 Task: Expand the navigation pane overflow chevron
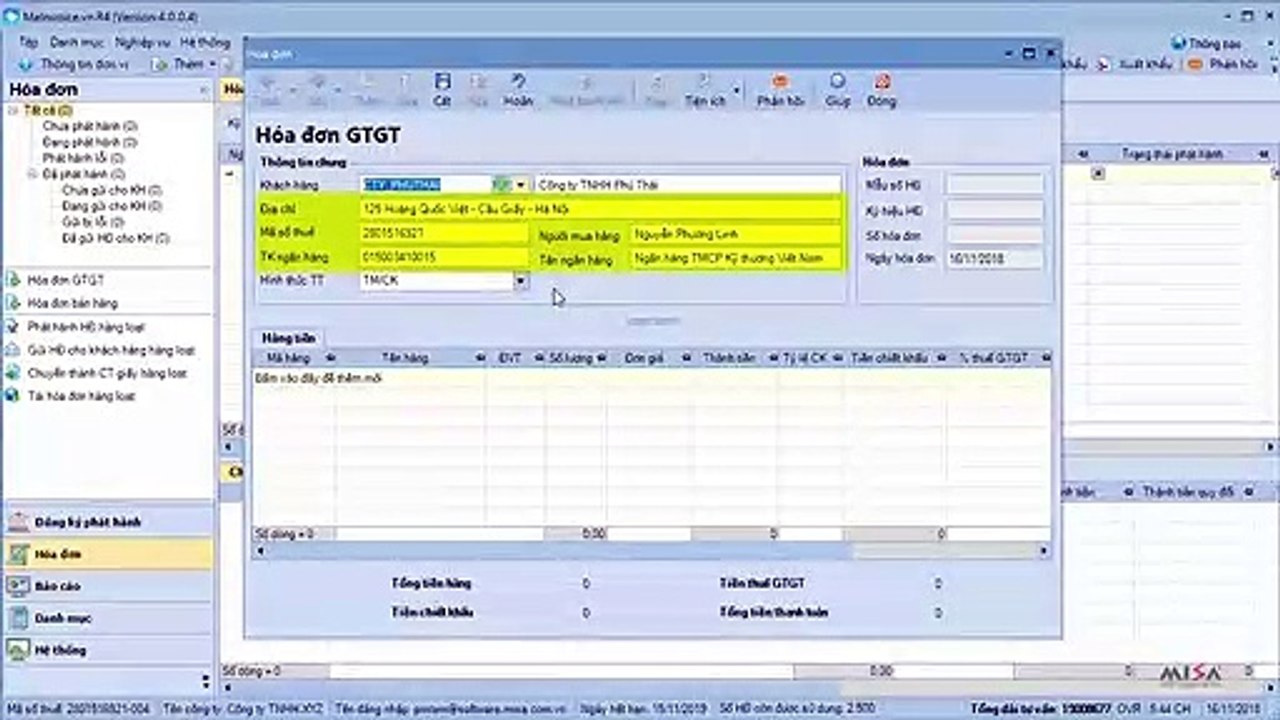(206, 682)
